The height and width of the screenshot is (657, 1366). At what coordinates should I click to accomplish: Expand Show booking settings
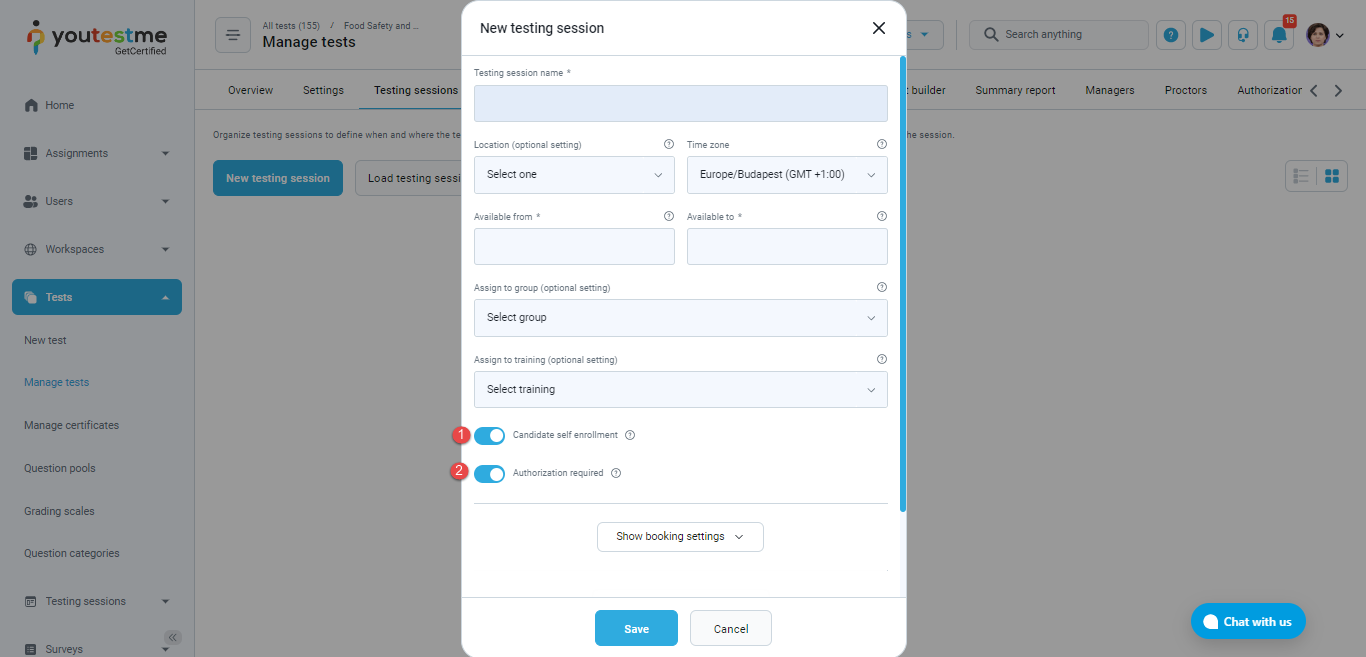[x=680, y=537]
